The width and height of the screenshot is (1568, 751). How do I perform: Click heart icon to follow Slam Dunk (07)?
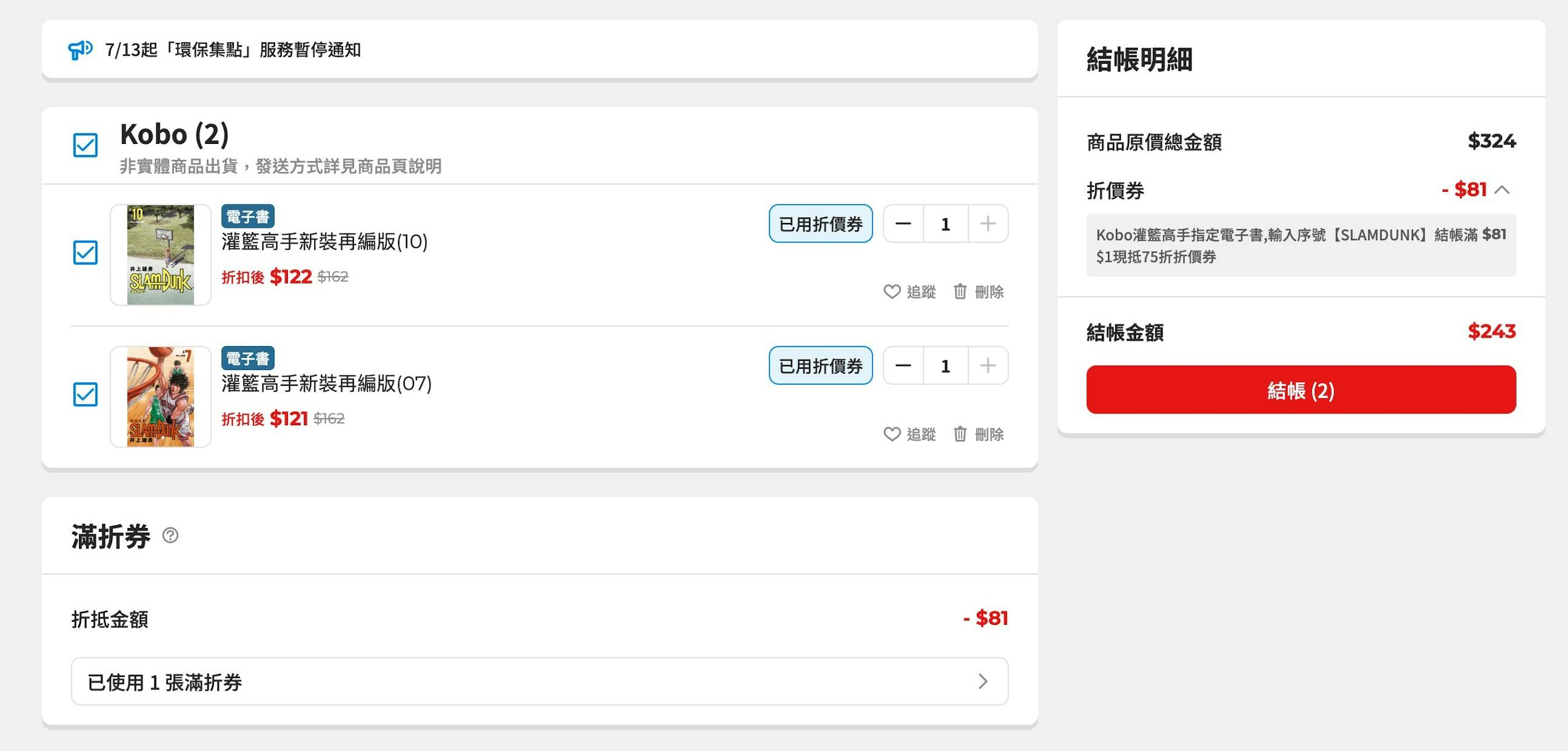coord(892,434)
